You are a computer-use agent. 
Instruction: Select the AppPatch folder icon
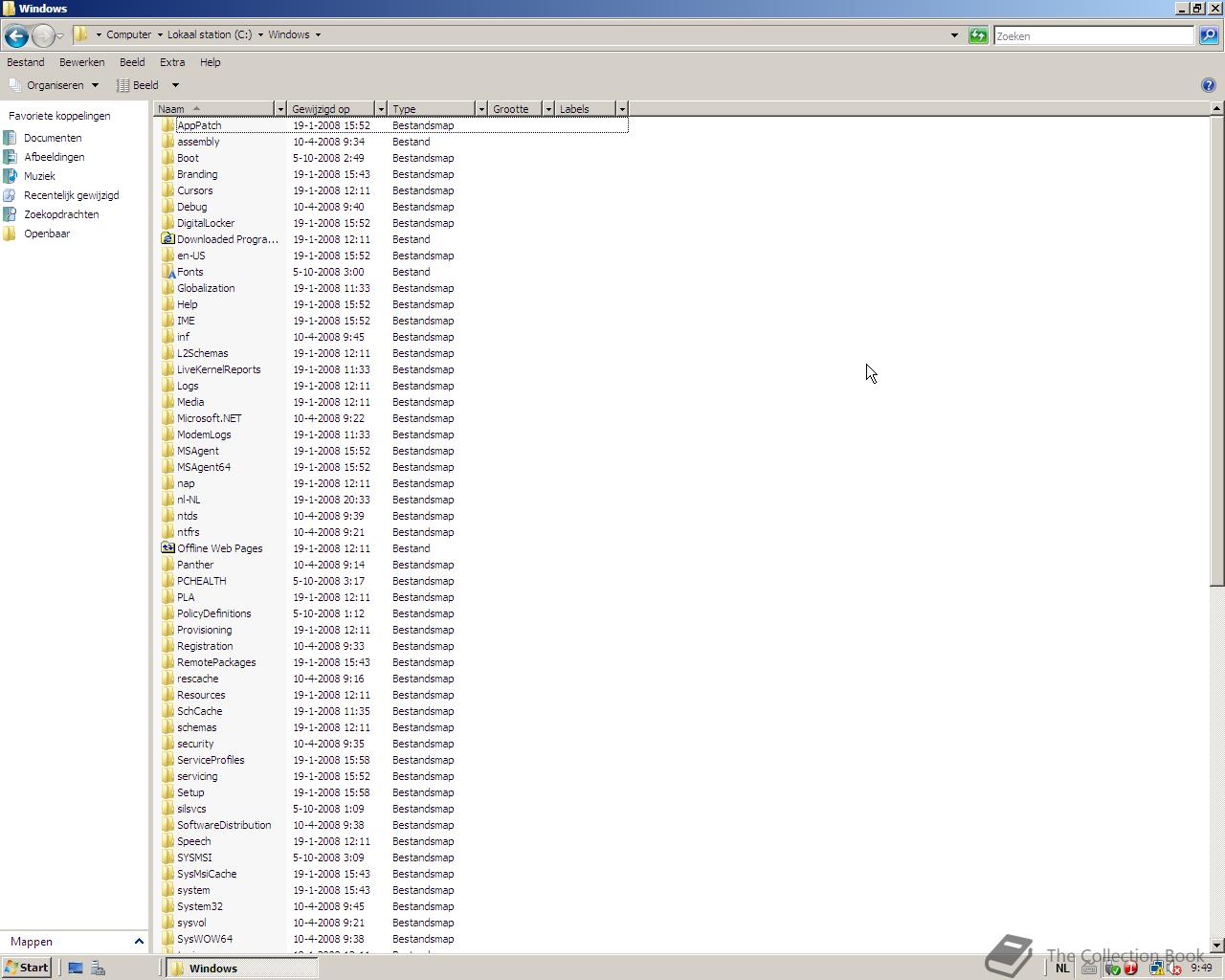(x=167, y=125)
